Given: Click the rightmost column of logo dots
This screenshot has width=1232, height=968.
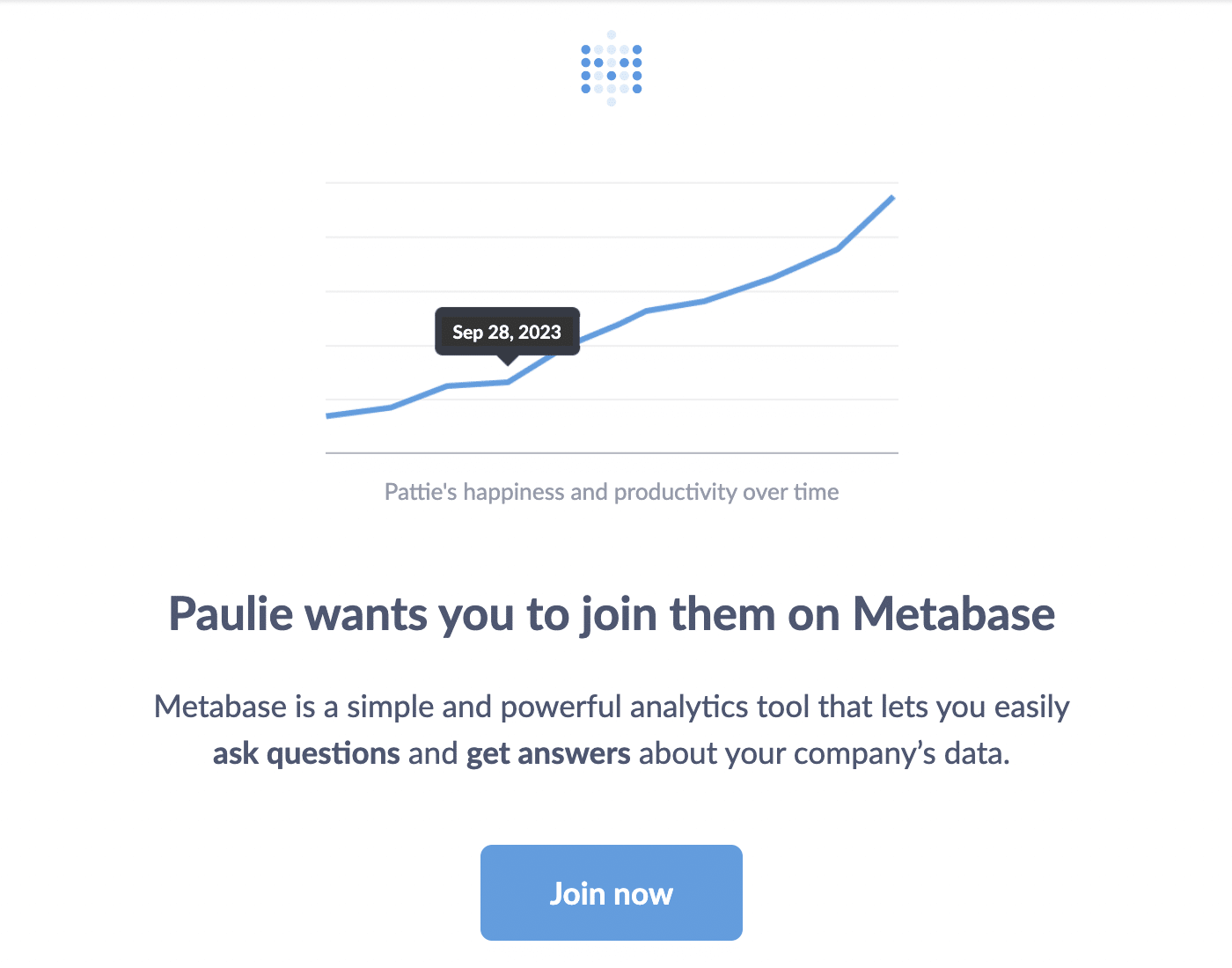Looking at the screenshot, I should coord(637,69).
